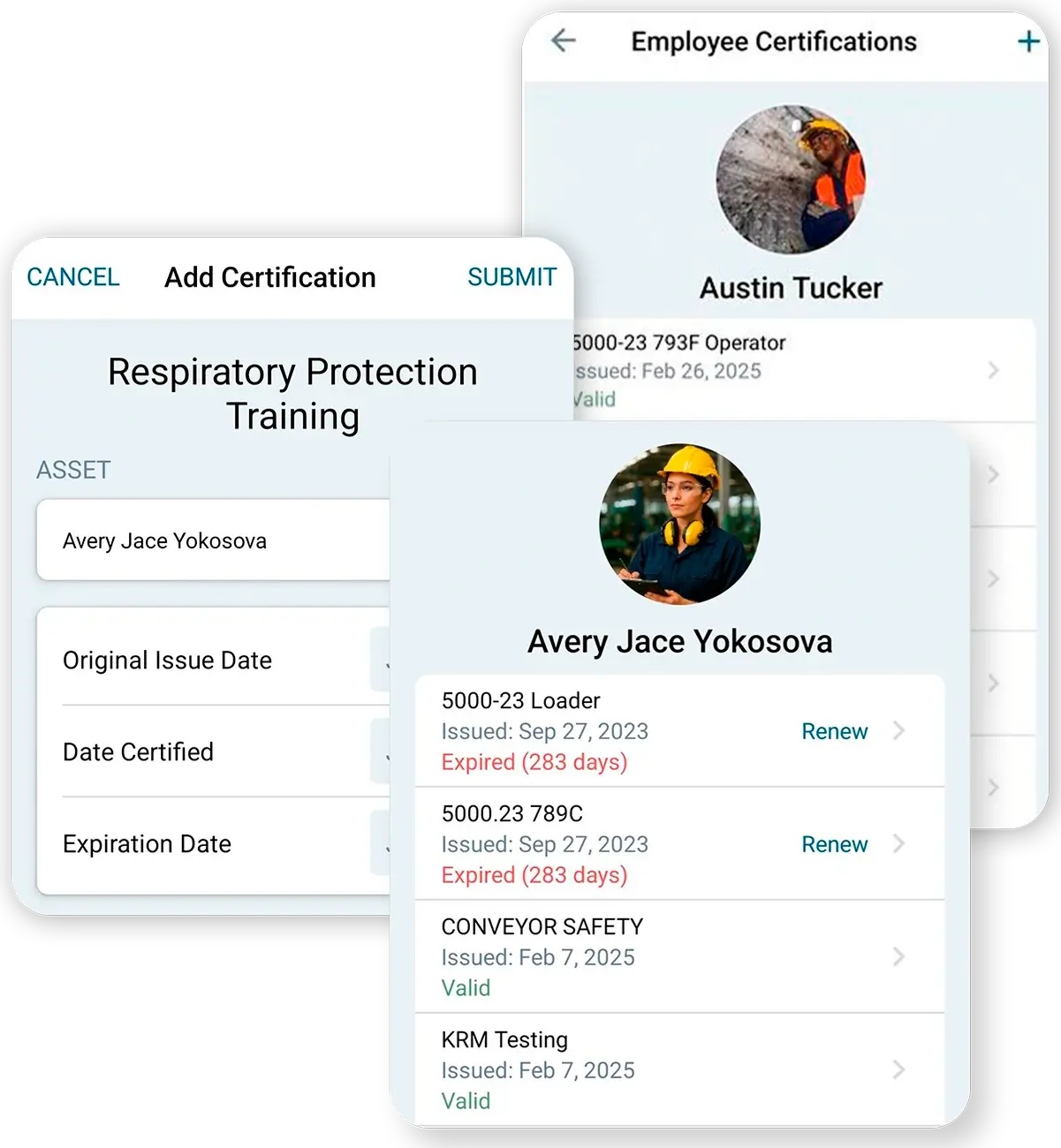Cancel the Add Certification form
This screenshot has height=1148, width=1061.
[x=73, y=277]
